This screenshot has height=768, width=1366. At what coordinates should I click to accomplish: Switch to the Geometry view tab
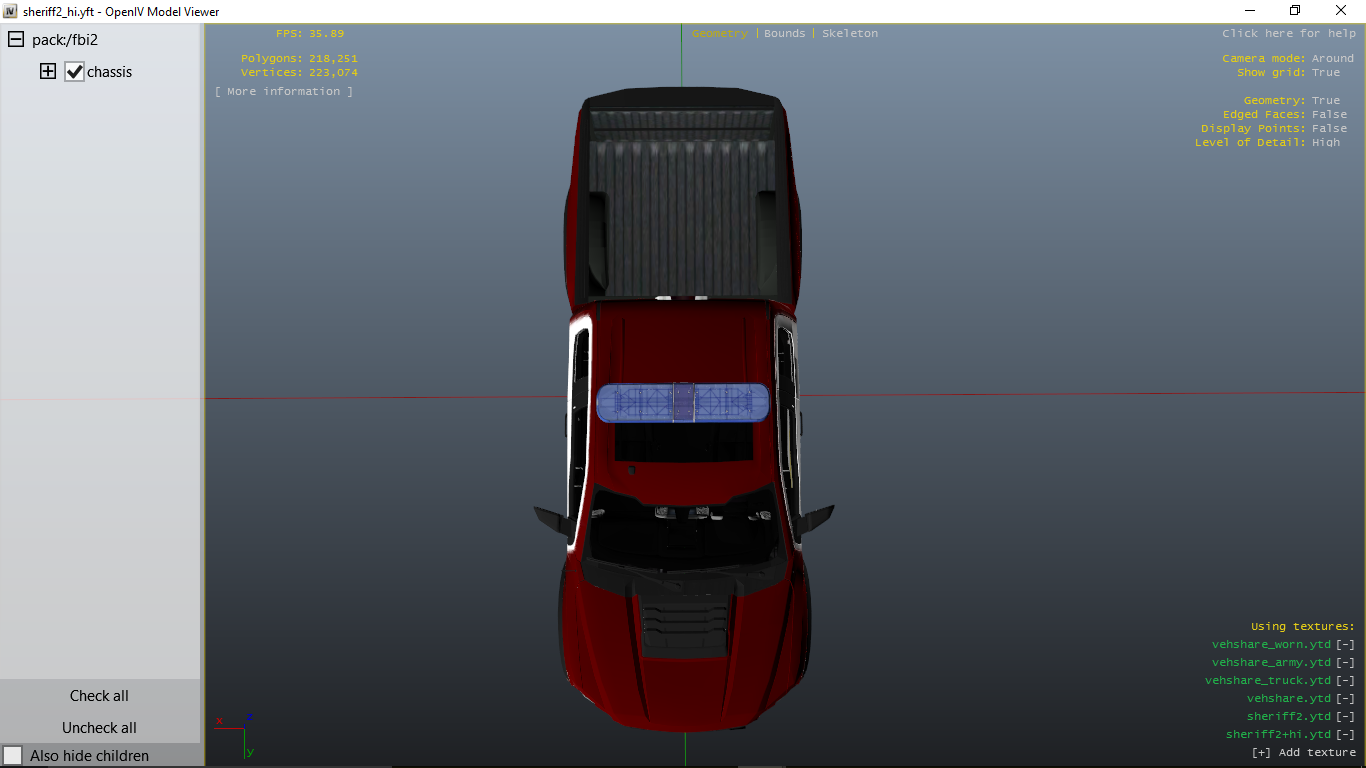pyautogui.click(x=720, y=34)
